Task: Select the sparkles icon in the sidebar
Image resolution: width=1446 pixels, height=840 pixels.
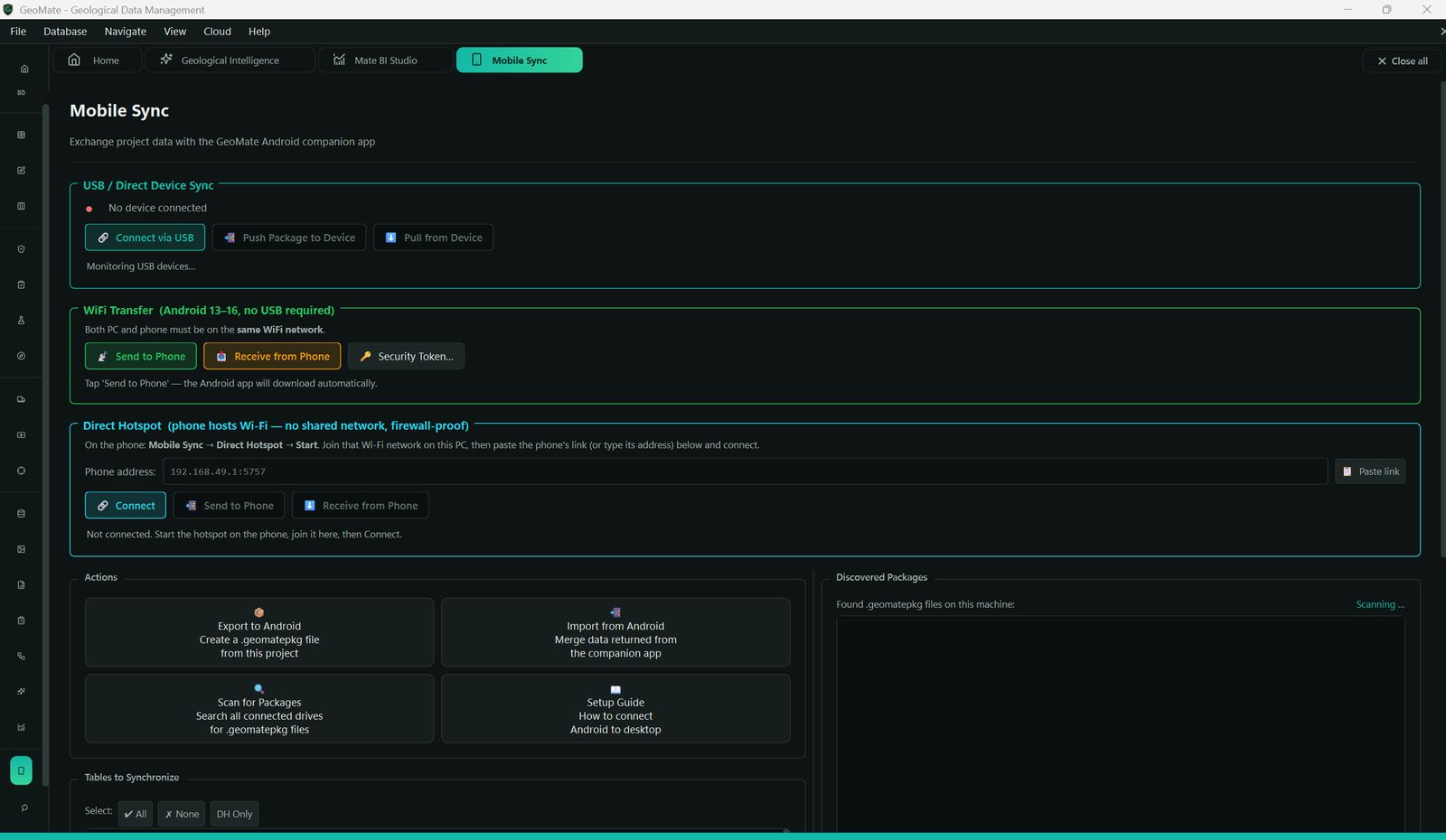Action: click(21, 692)
